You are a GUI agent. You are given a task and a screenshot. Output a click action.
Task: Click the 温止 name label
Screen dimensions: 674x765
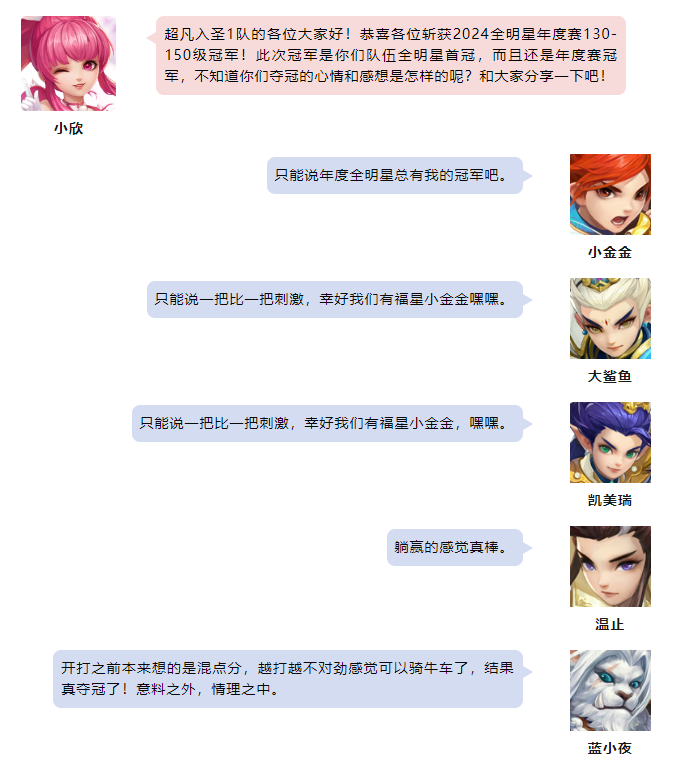610,624
